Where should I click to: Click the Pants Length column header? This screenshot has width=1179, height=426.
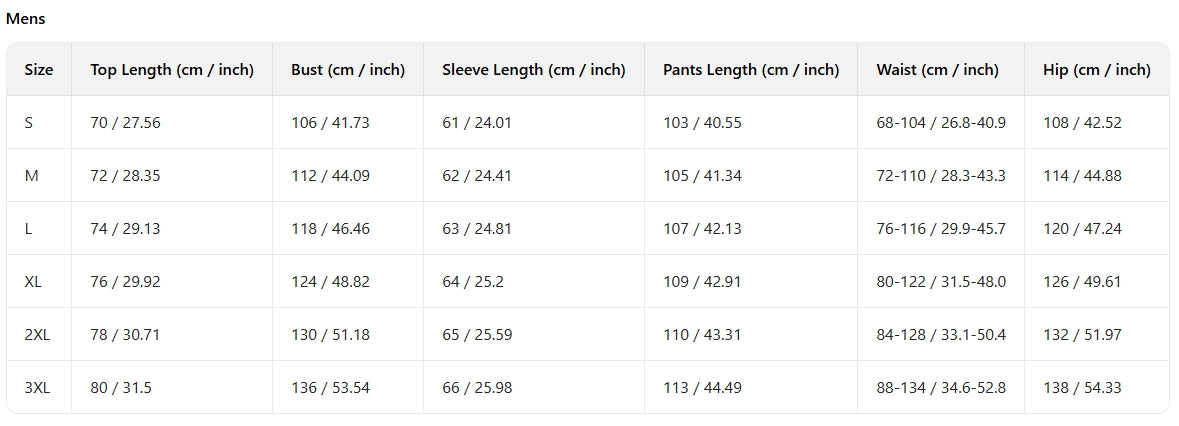(x=751, y=70)
